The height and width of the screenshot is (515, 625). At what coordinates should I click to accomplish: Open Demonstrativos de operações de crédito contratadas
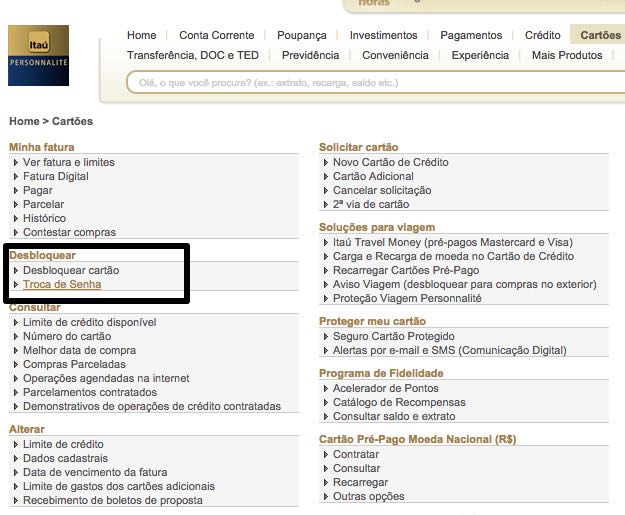152,406
